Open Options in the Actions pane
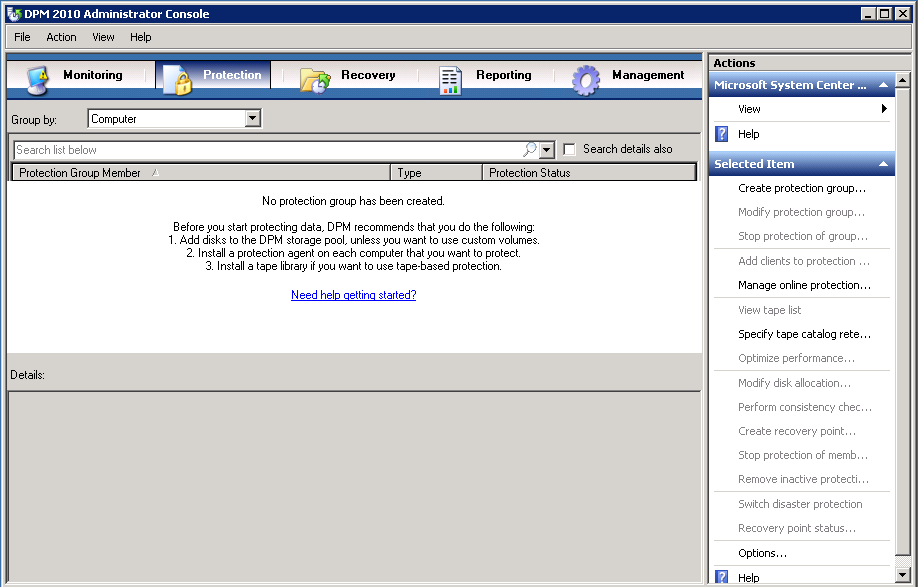Image resolution: width=918 pixels, height=587 pixels. tap(762, 553)
